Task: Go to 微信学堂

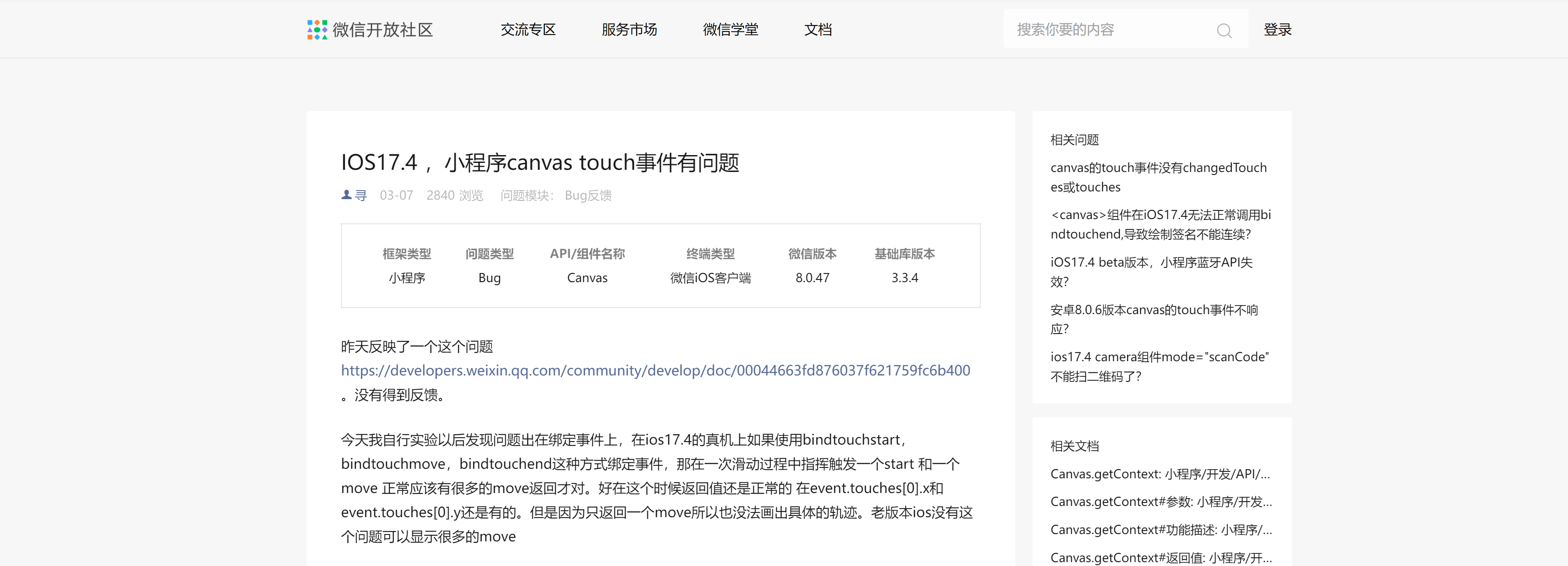Action: tap(730, 30)
